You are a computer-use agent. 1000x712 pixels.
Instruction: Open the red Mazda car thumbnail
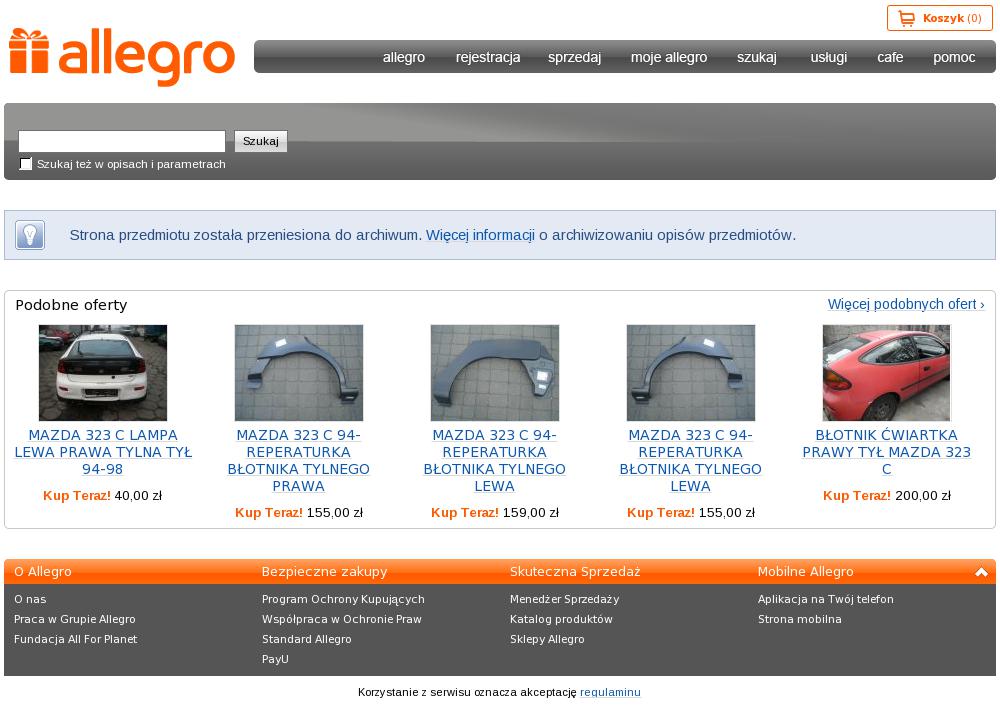[x=886, y=373]
